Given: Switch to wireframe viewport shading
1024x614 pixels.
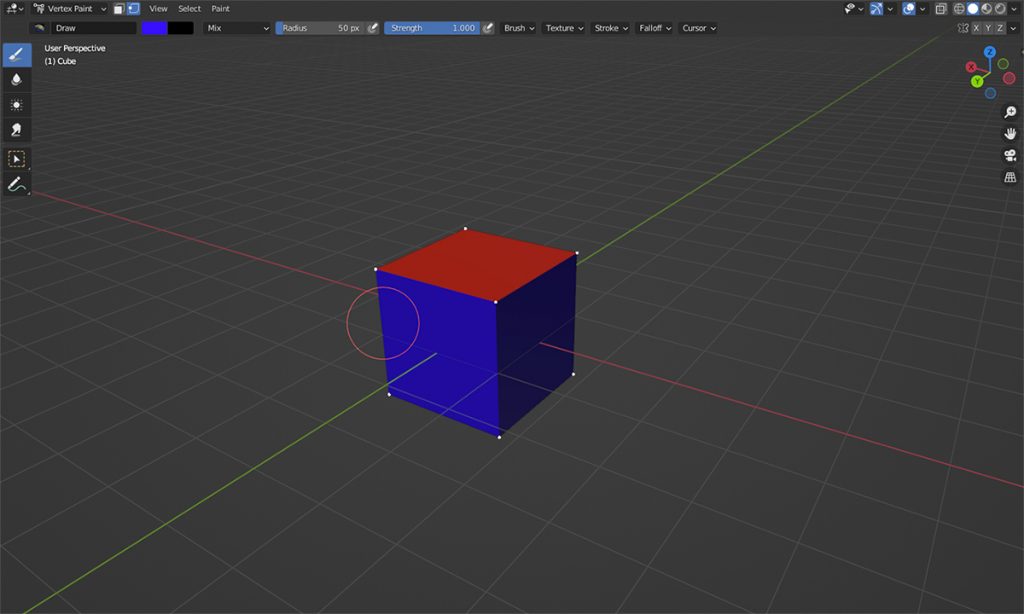Looking at the screenshot, I should point(959,8).
